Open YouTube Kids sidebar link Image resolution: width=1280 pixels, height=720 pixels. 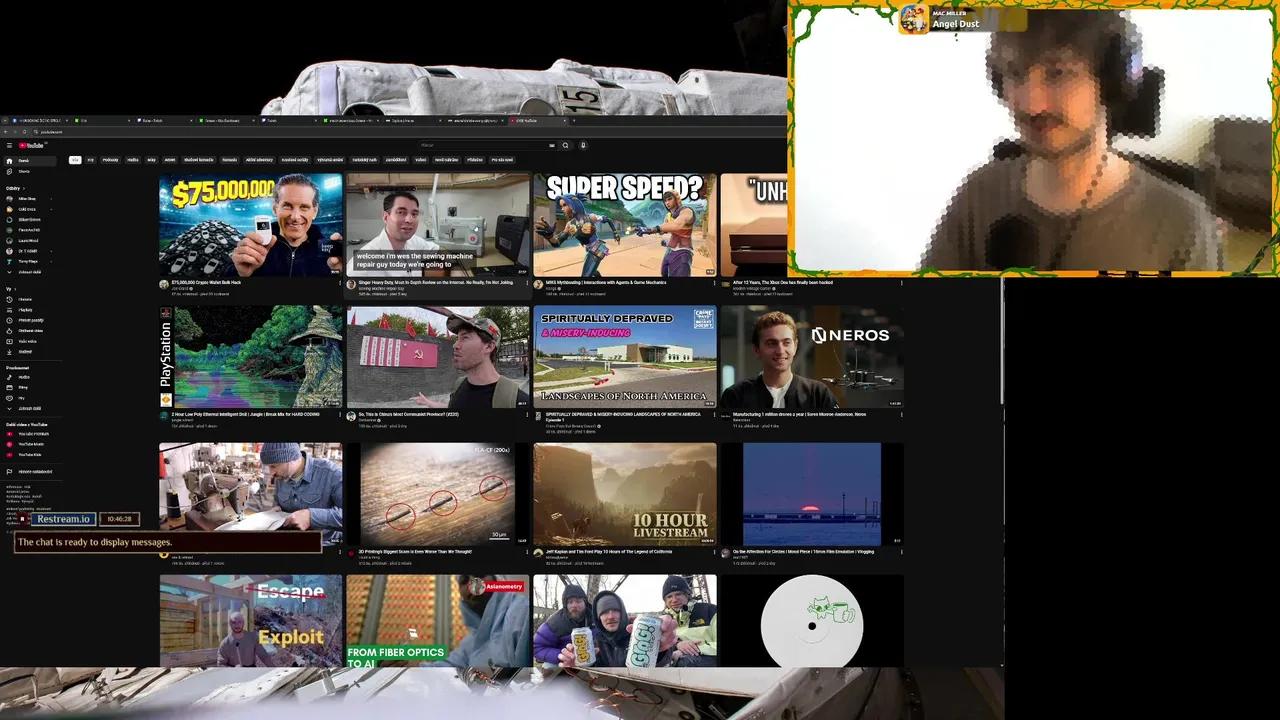click(x=28, y=455)
